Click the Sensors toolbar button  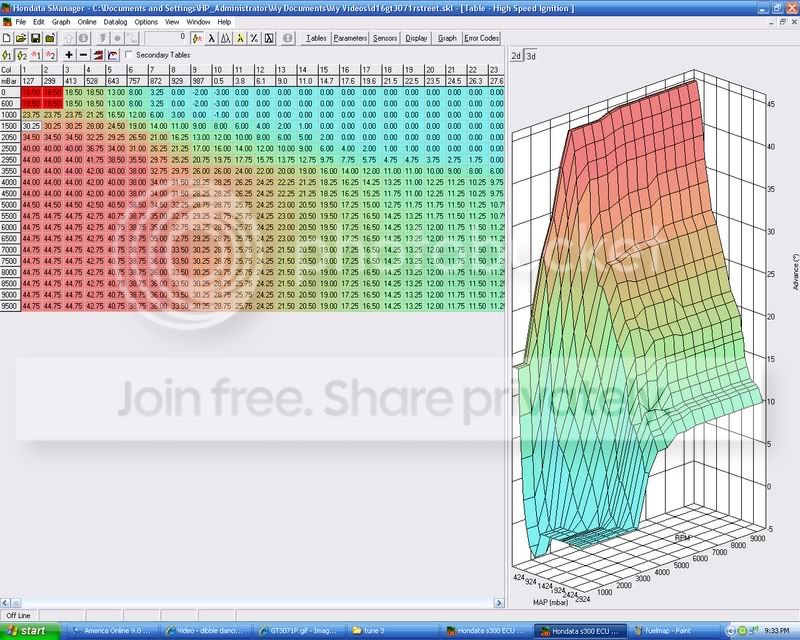[385, 38]
